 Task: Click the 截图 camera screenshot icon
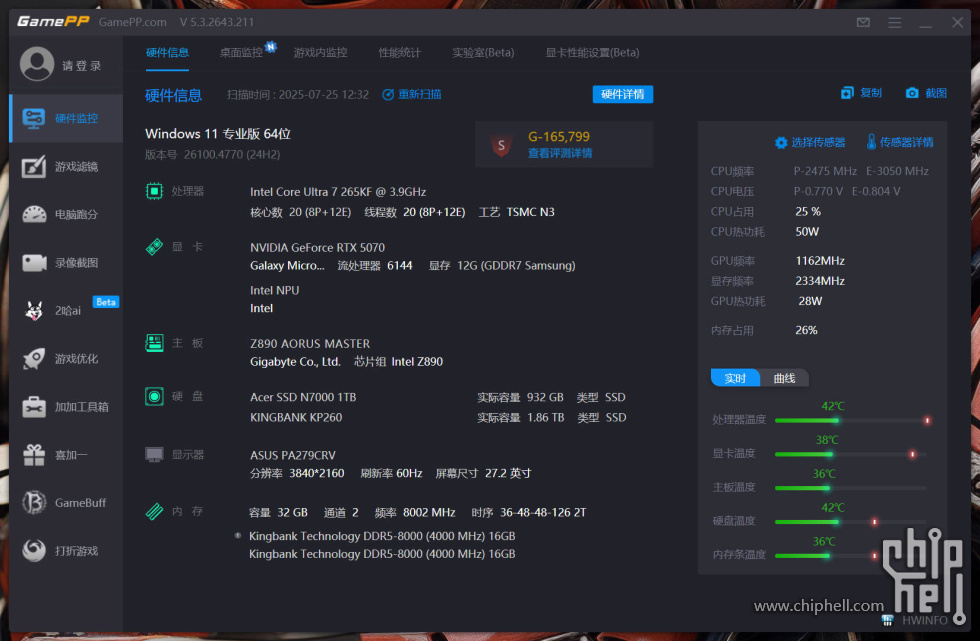point(912,93)
